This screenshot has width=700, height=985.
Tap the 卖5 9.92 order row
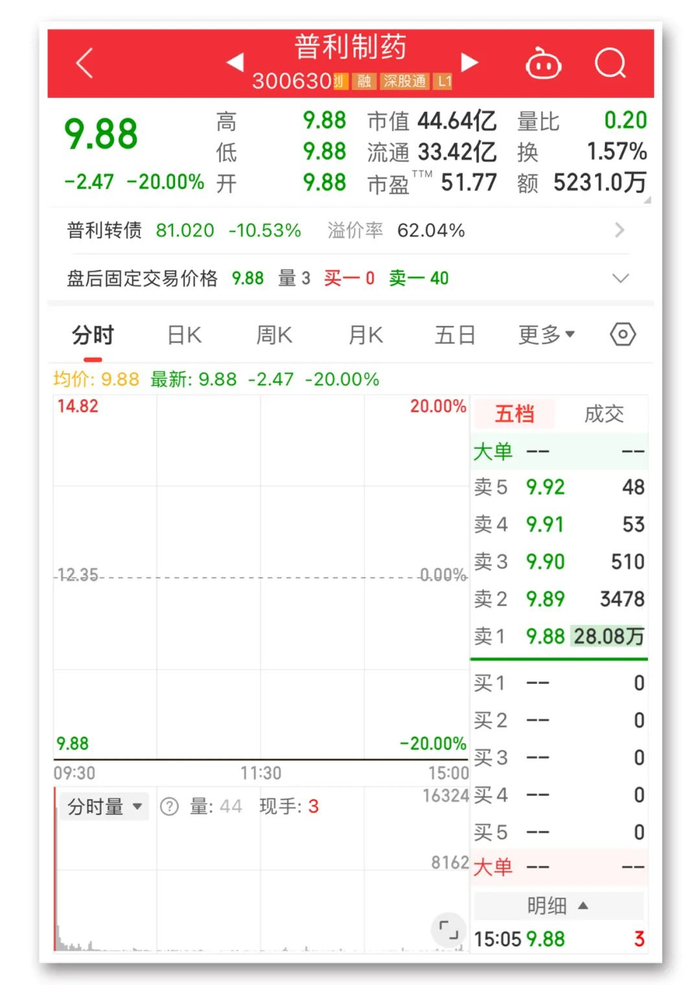559,487
